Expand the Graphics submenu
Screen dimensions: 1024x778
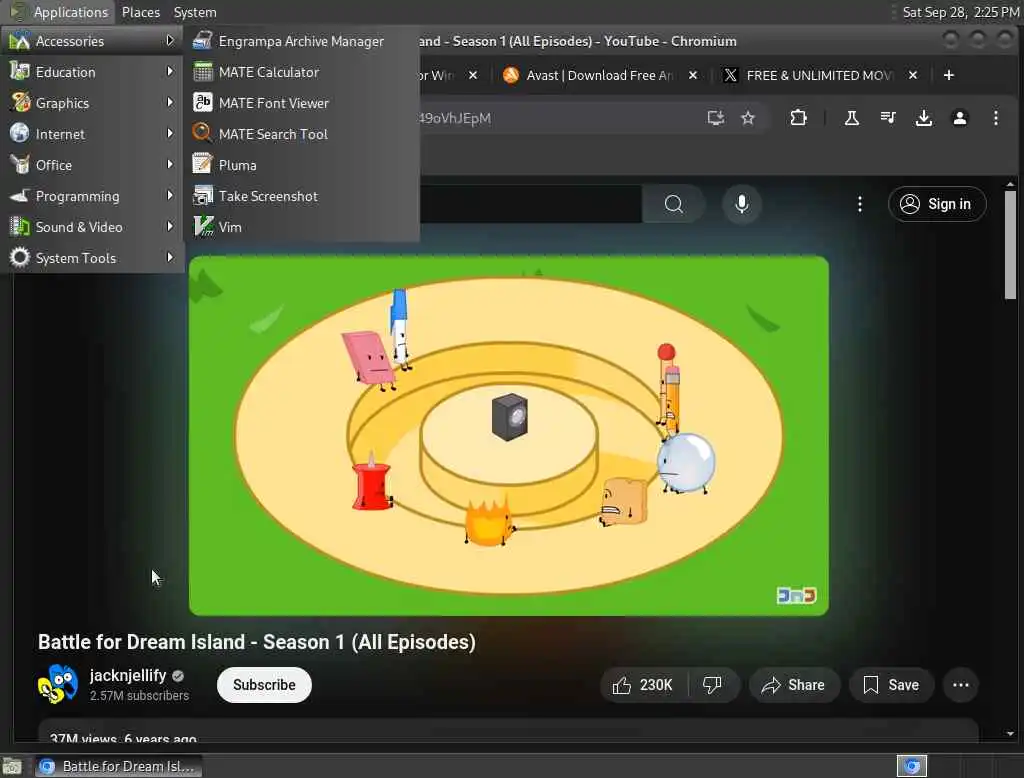coord(92,103)
